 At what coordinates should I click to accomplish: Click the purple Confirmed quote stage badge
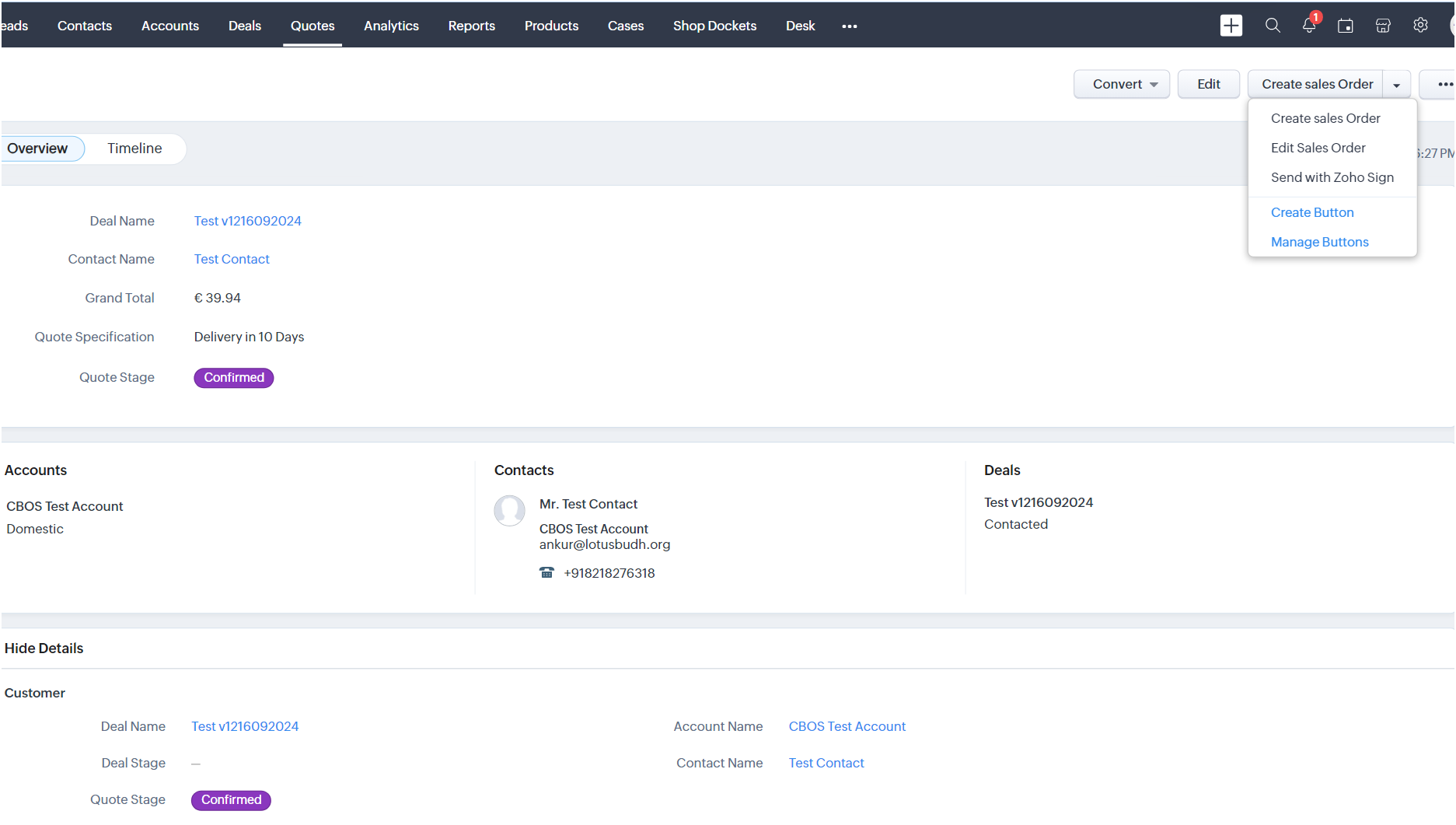coord(234,378)
